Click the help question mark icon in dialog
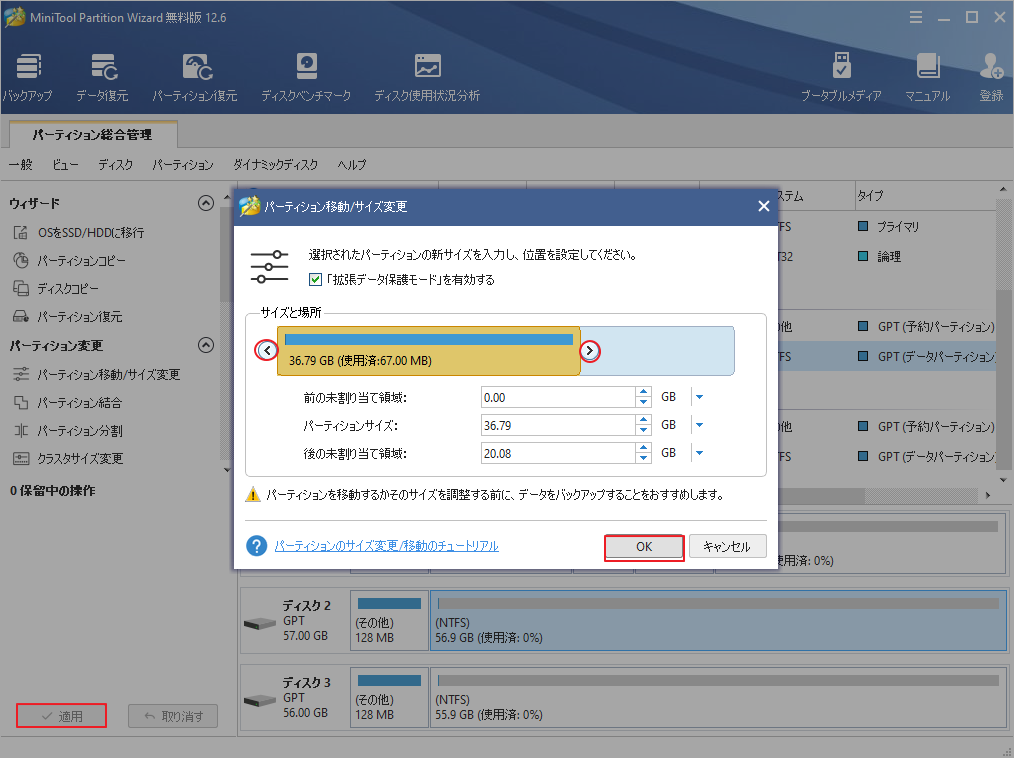The width and height of the screenshot is (1014, 758). [257, 546]
